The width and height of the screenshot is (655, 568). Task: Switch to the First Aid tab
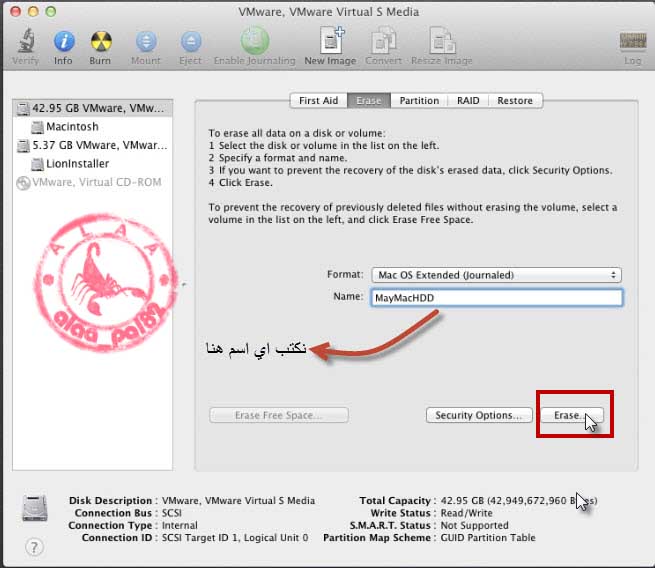click(319, 101)
